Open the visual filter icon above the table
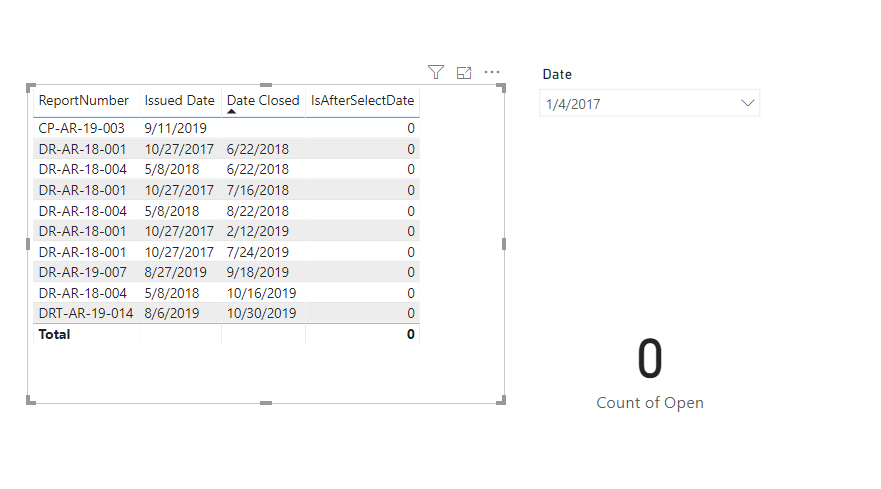 (x=435, y=72)
